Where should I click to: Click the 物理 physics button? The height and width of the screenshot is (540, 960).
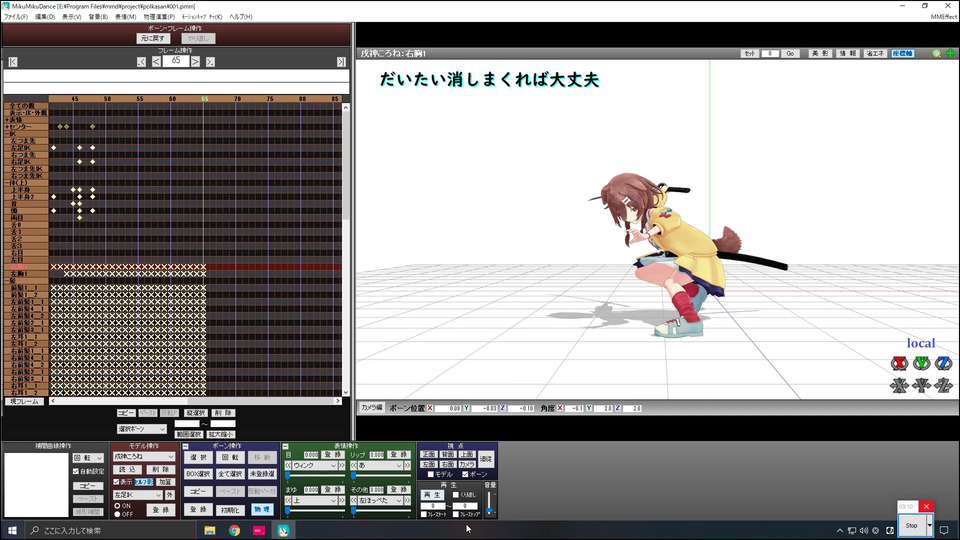tap(261, 509)
